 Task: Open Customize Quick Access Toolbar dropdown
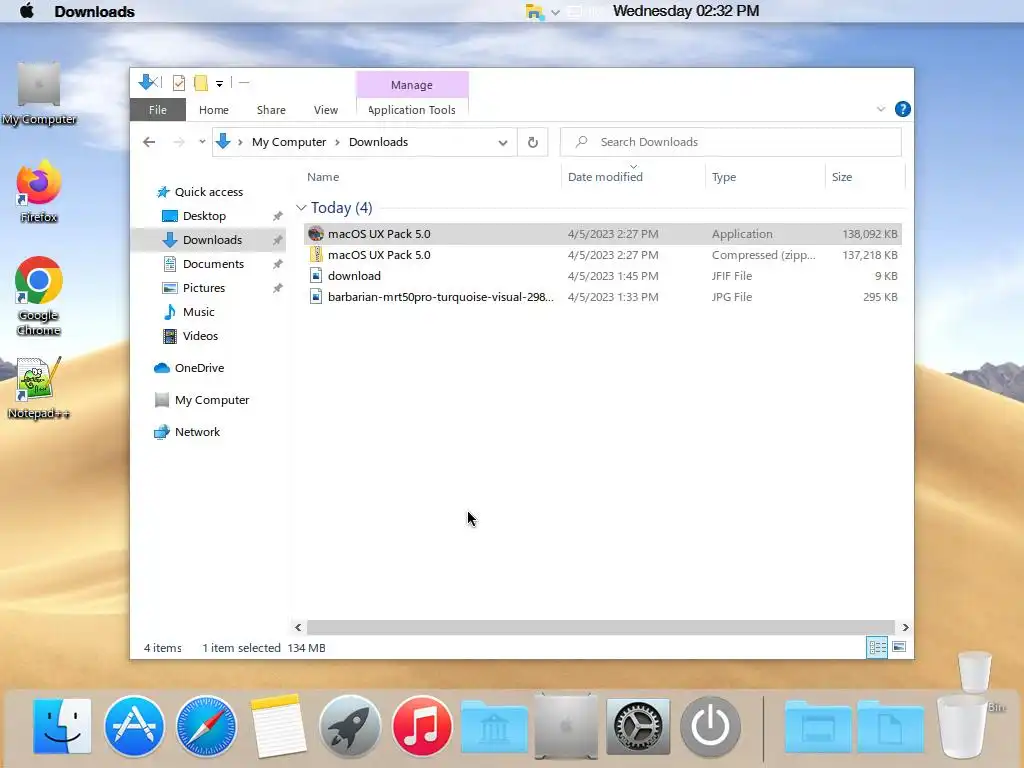coord(219,83)
